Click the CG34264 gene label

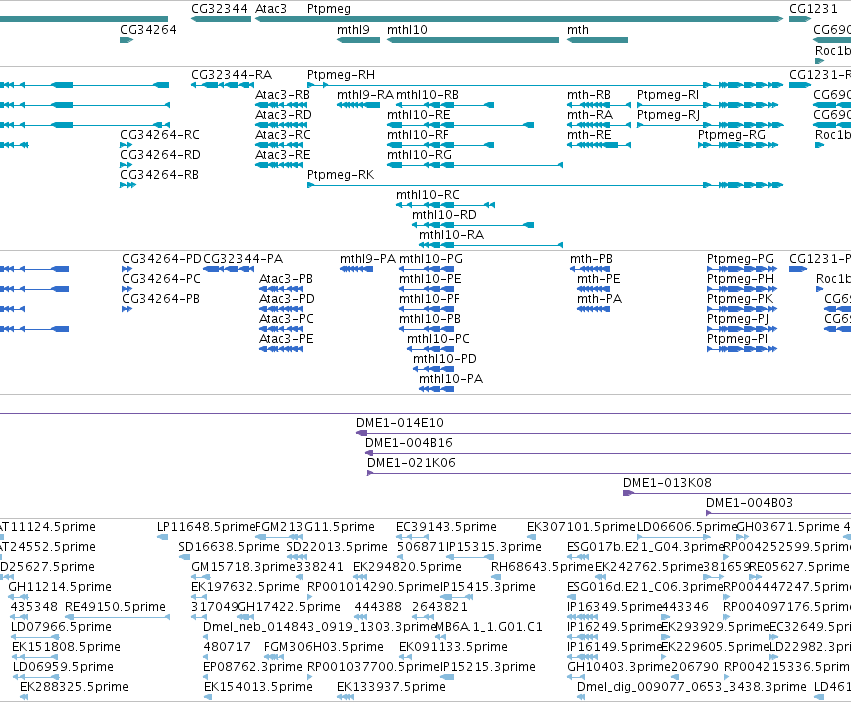(x=148, y=30)
